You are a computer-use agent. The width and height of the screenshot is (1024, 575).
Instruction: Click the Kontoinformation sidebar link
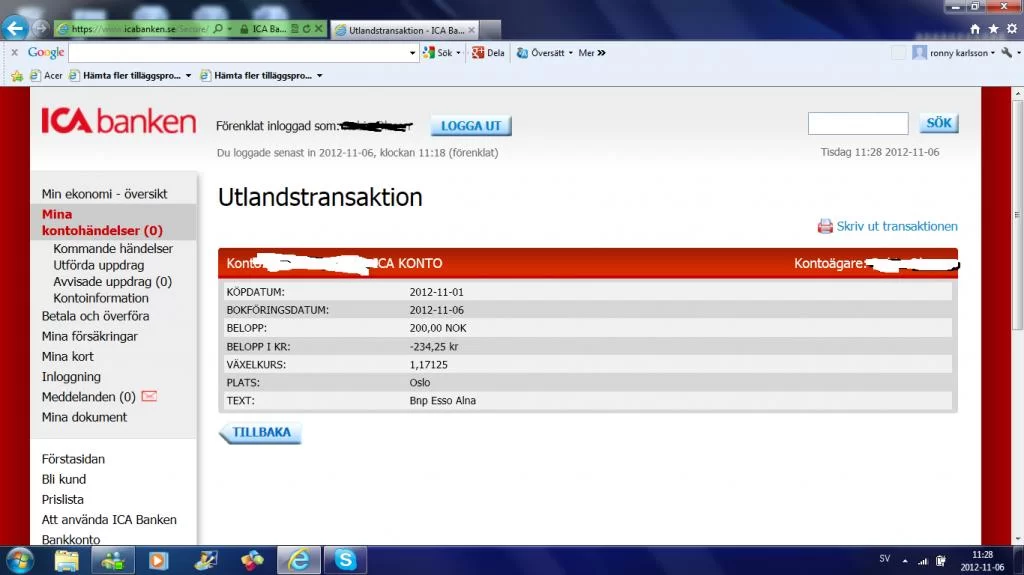[101, 298]
